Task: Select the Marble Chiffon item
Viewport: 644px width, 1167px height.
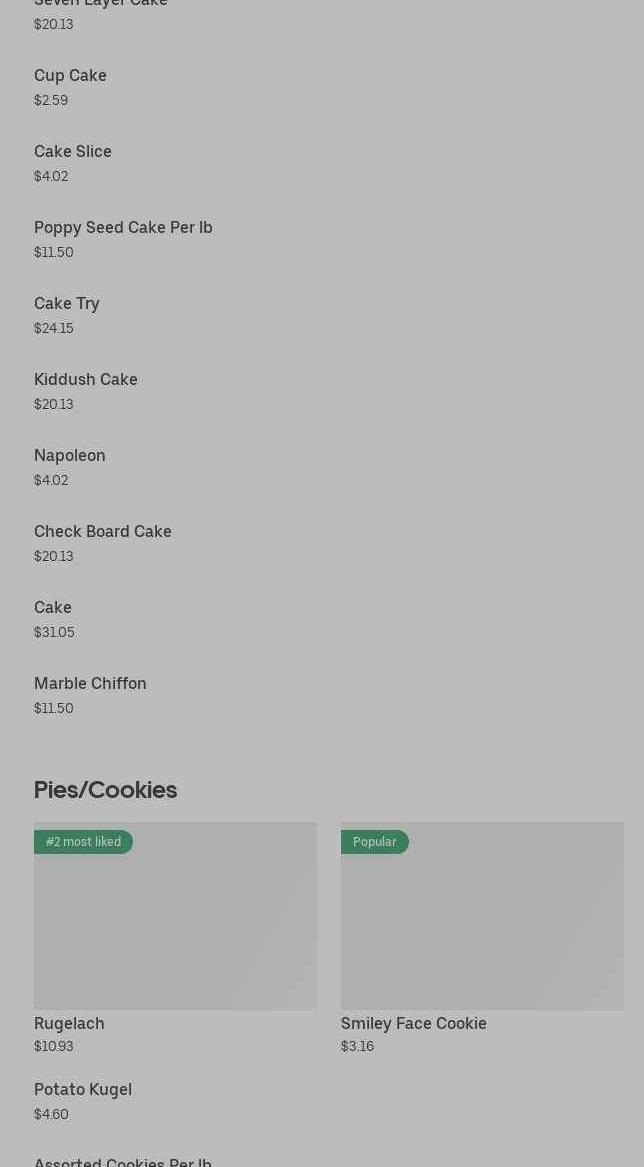Action: (90, 684)
